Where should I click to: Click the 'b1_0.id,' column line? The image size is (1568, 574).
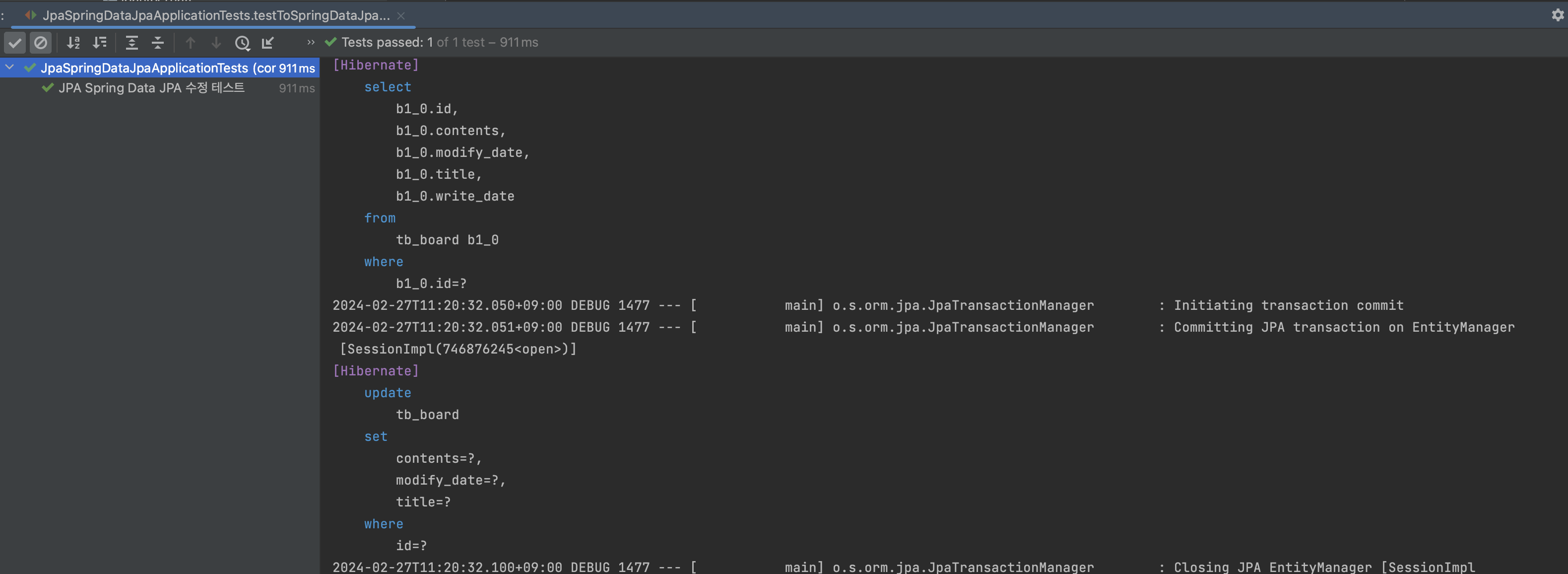coord(427,109)
